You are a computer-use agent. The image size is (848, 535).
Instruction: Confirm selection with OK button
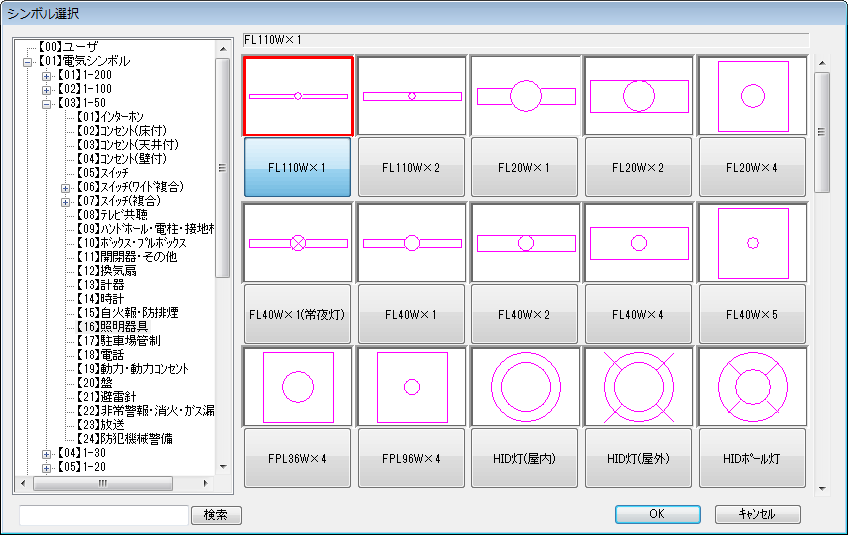pos(657,514)
